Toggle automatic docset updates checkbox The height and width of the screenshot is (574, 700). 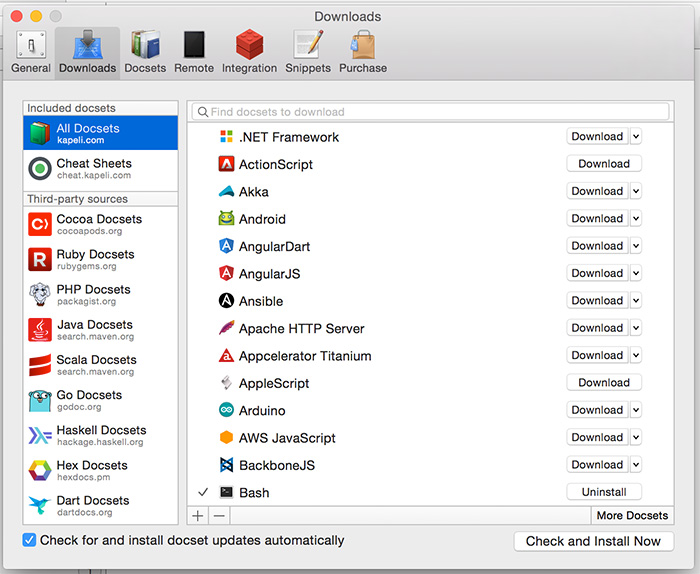point(29,540)
